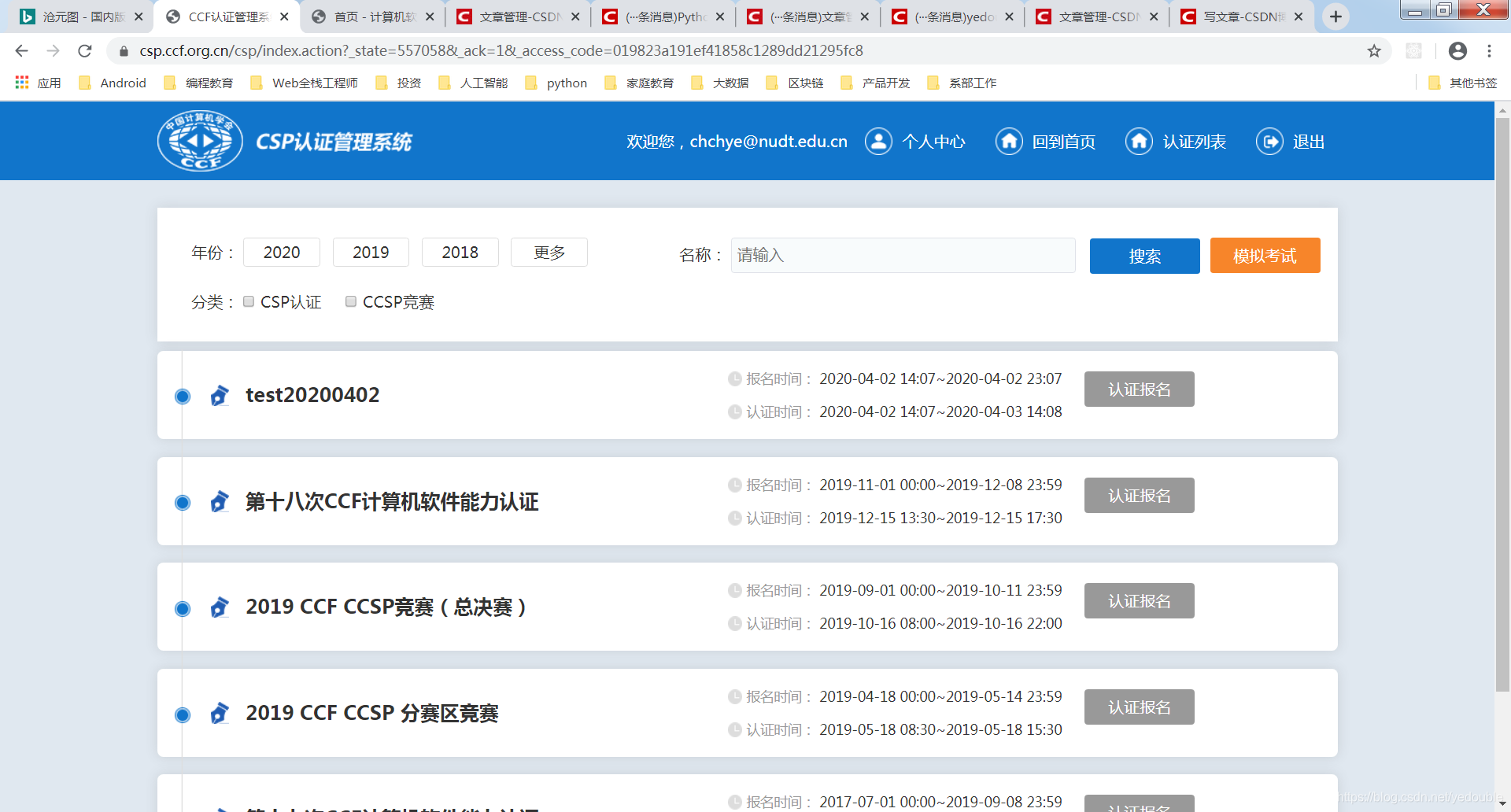
Task: Click 认证报名 for 2019 CCF CCSP竞赛（总决赛）
Action: coord(1139,601)
